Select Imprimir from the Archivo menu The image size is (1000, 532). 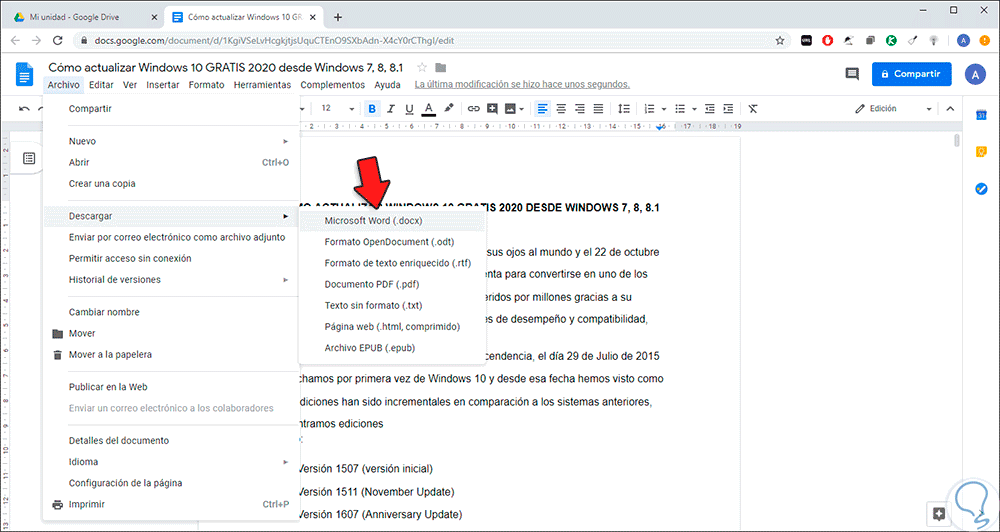tap(171, 504)
